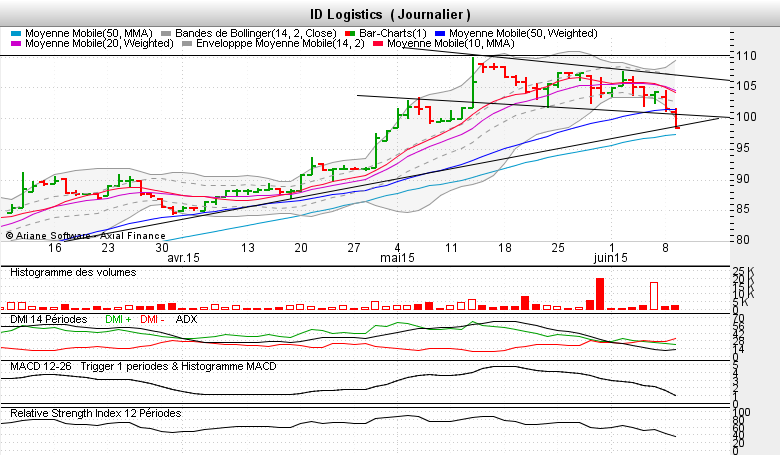Click the juin15 month label on time axis
The image size is (780, 455).
(x=611, y=258)
